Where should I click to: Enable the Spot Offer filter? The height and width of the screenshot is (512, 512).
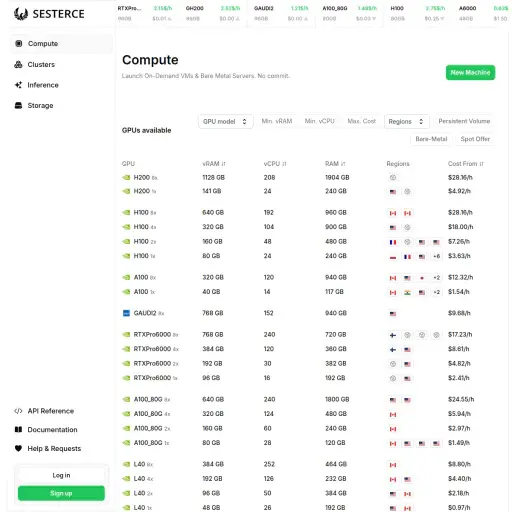(x=475, y=139)
